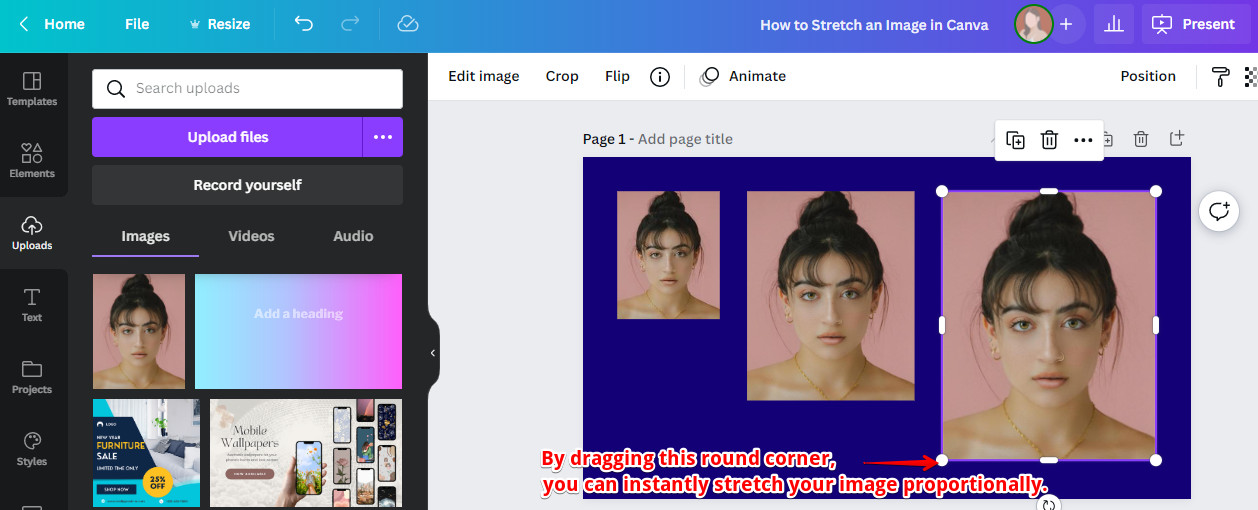1258x510 pixels.
Task: Click the Record yourself button
Action: click(247, 185)
